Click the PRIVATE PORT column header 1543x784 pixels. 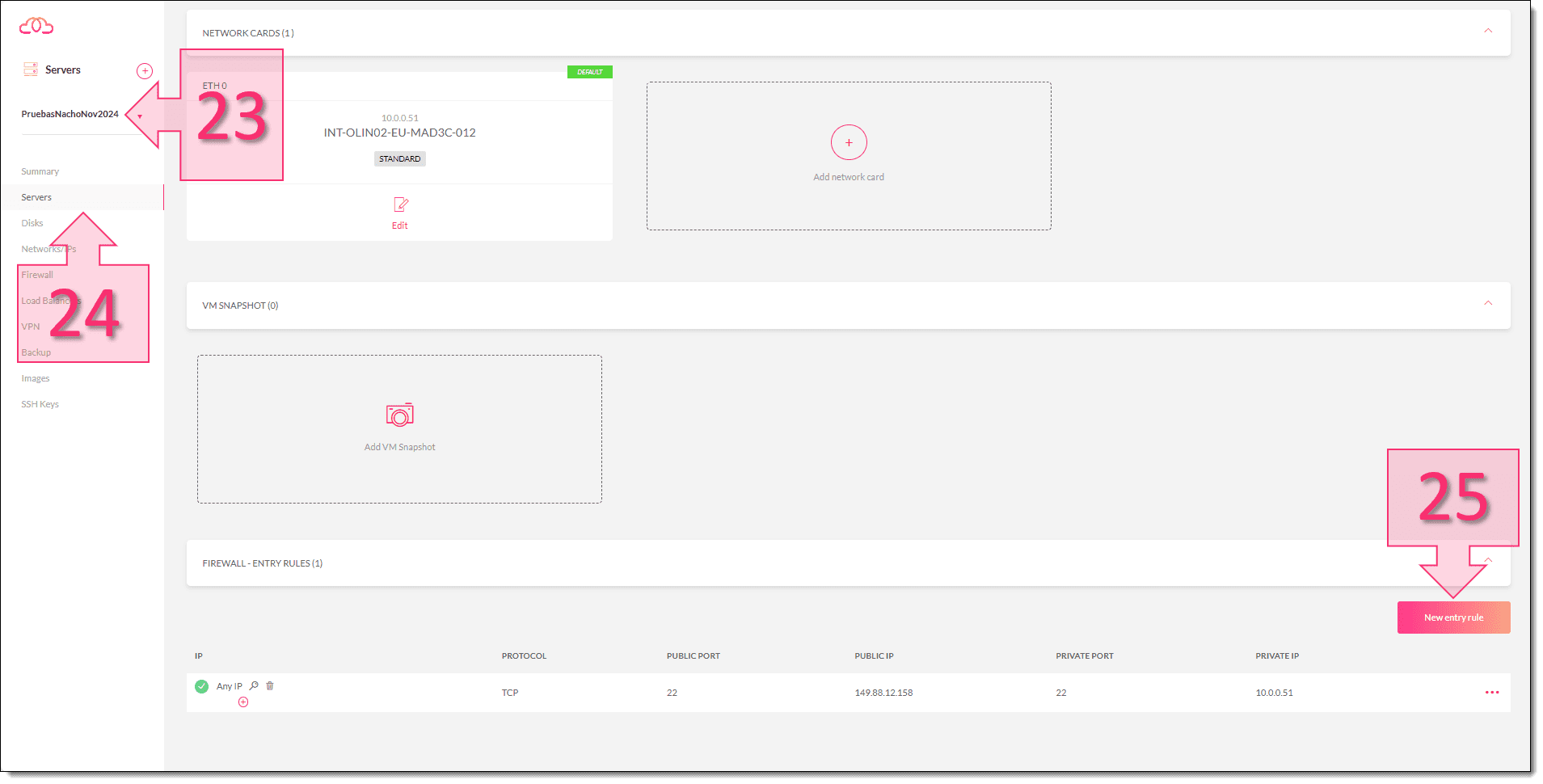(1085, 655)
